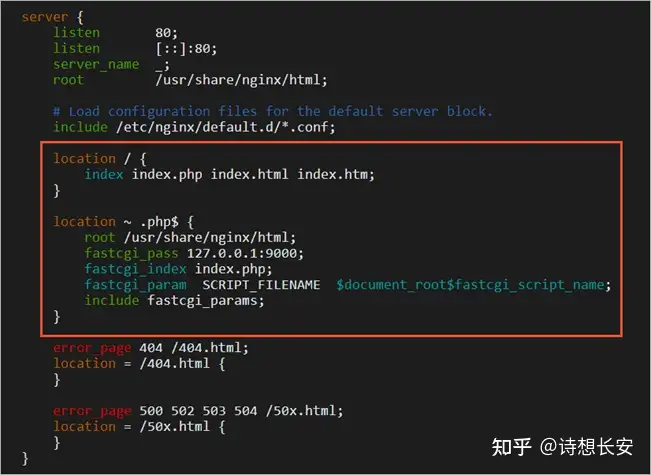Click the error_page 500 502 503 504 line
The height and width of the screenshot is (475, 651).
197,410
